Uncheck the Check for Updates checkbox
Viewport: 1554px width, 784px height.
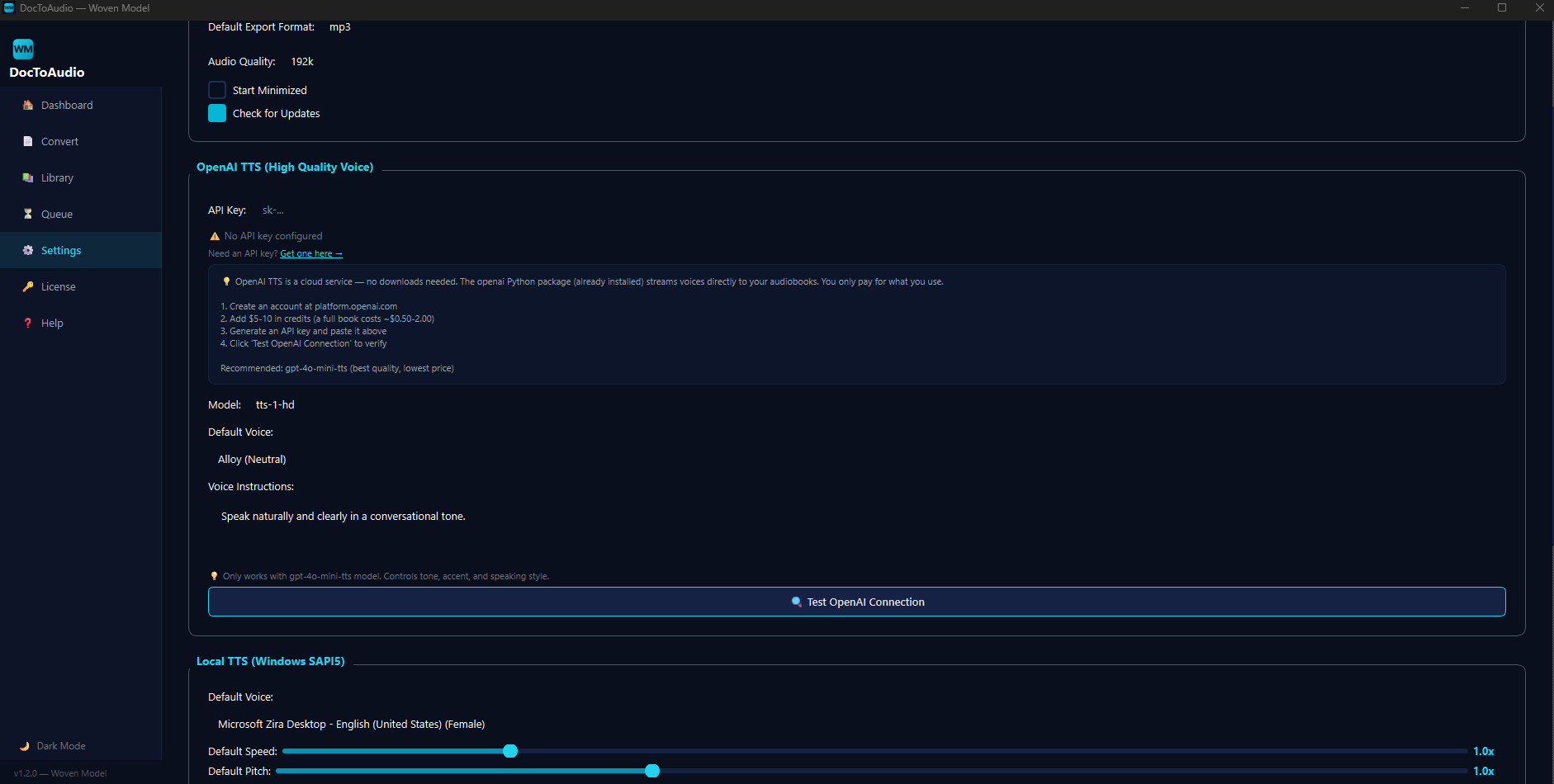tap(217, 113)
